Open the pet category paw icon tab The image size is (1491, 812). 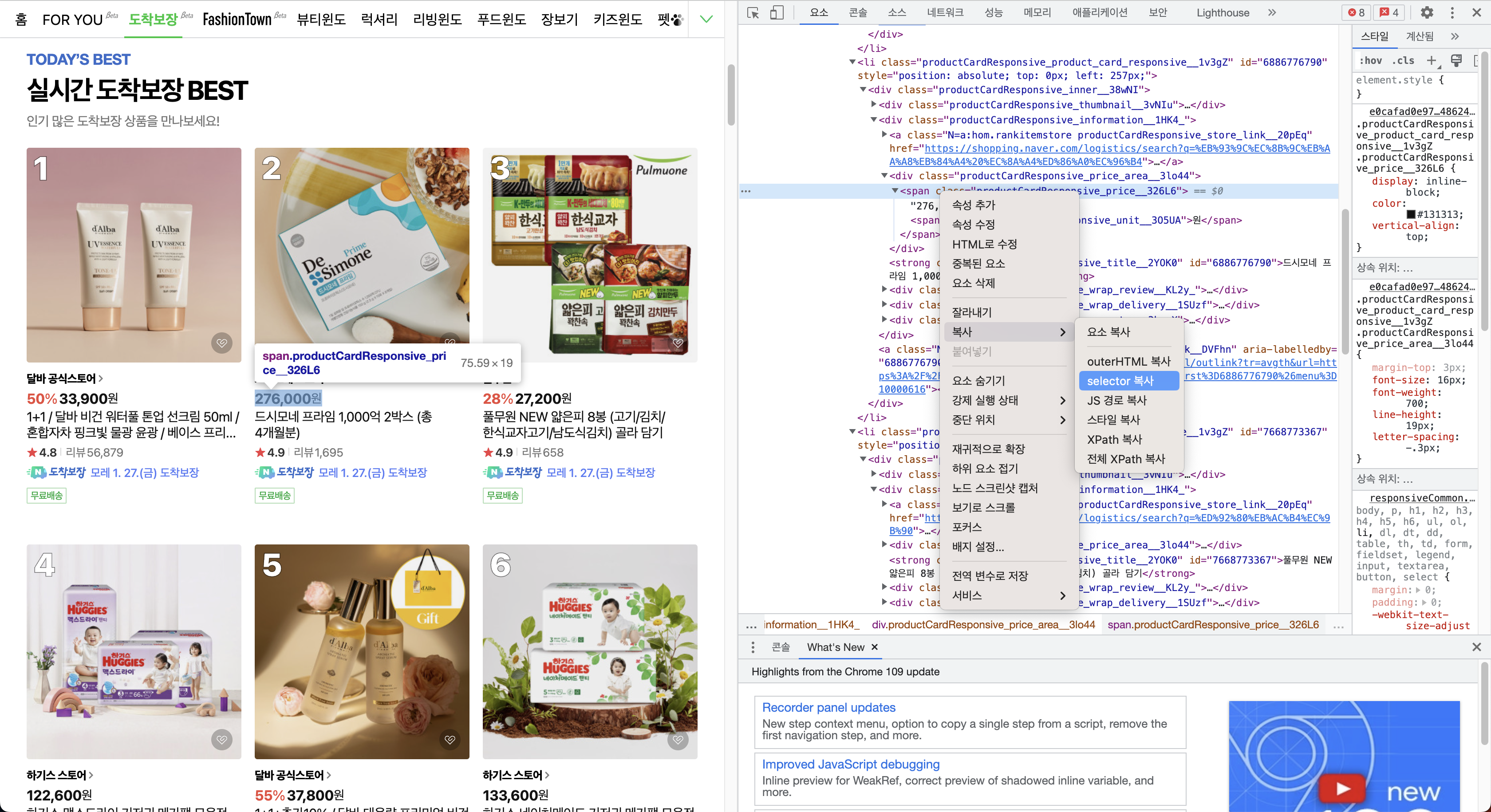click(x=670, y=19)
